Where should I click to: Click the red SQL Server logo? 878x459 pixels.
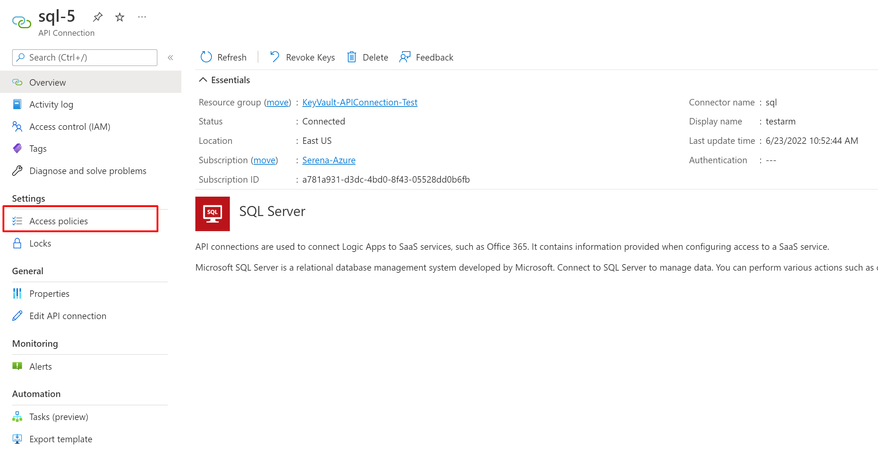point(213,214)
